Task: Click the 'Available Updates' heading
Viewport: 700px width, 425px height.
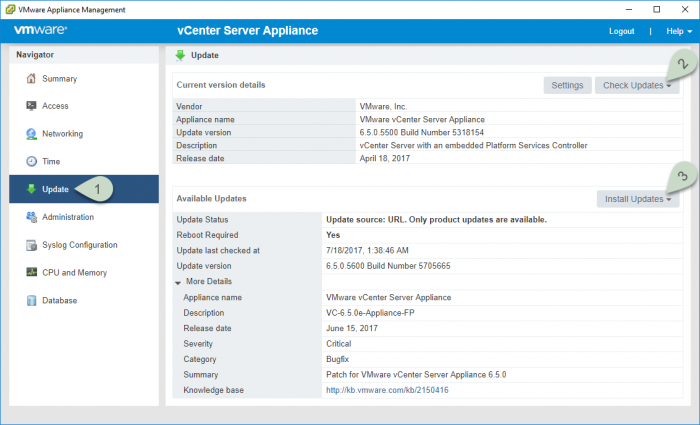Action: point(211,199)
